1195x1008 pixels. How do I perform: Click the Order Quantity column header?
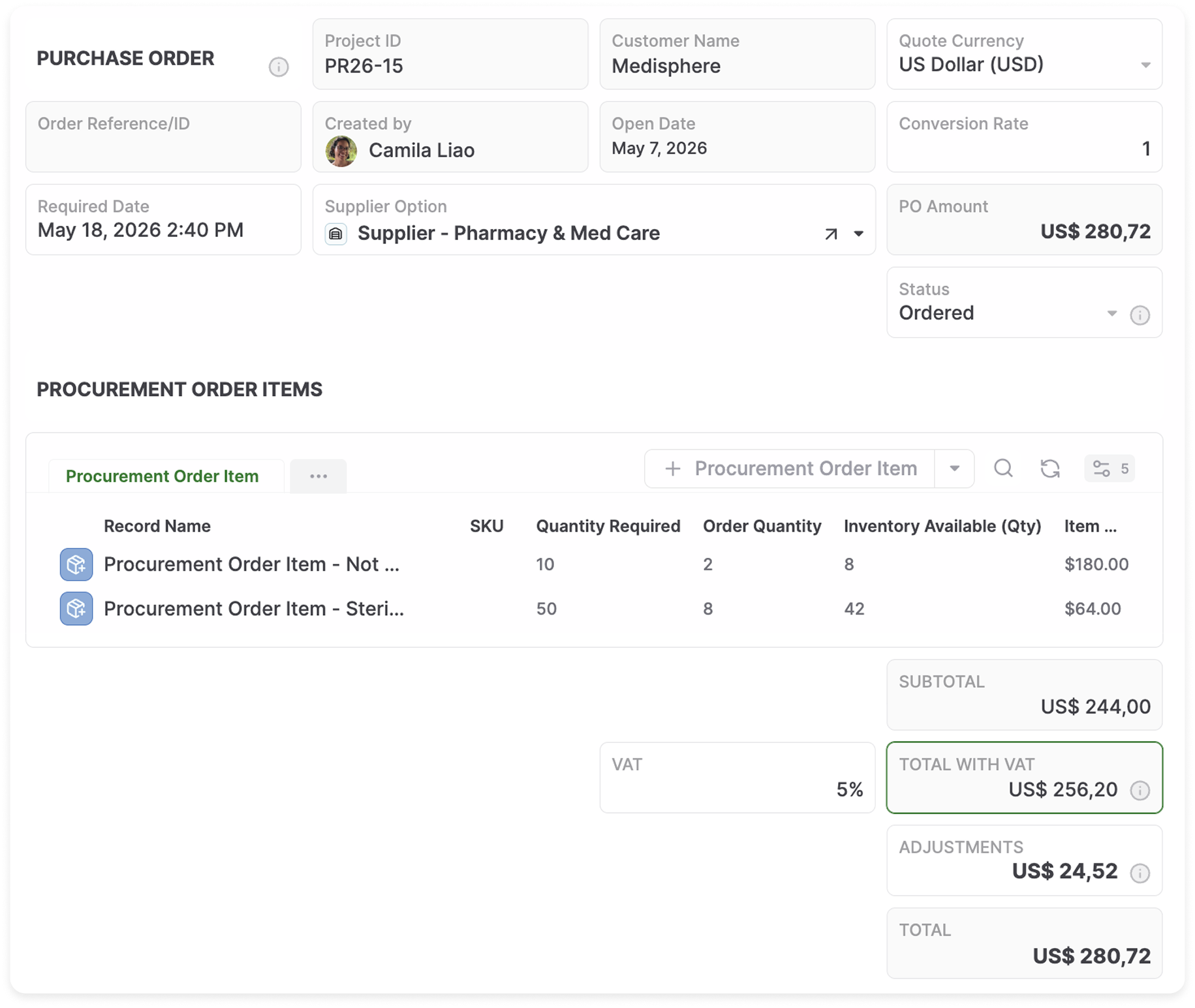762,527
